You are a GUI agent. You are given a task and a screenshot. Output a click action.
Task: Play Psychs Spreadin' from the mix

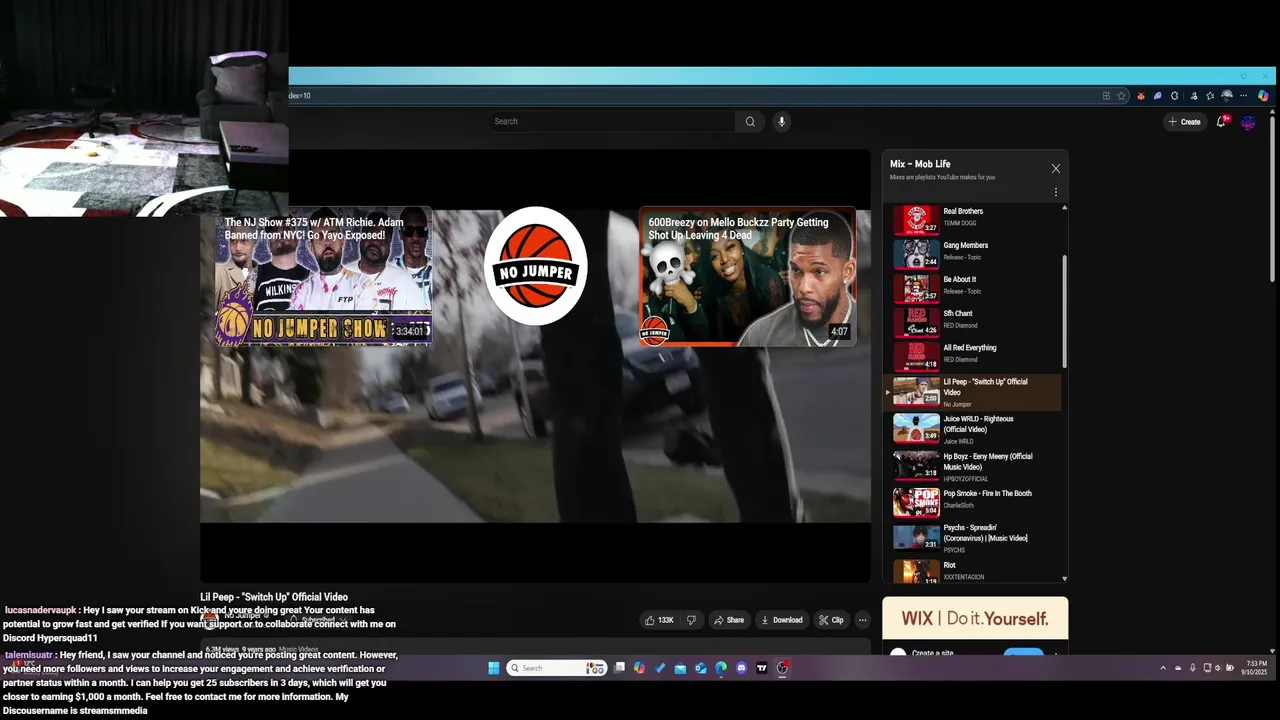coord(974,538)
